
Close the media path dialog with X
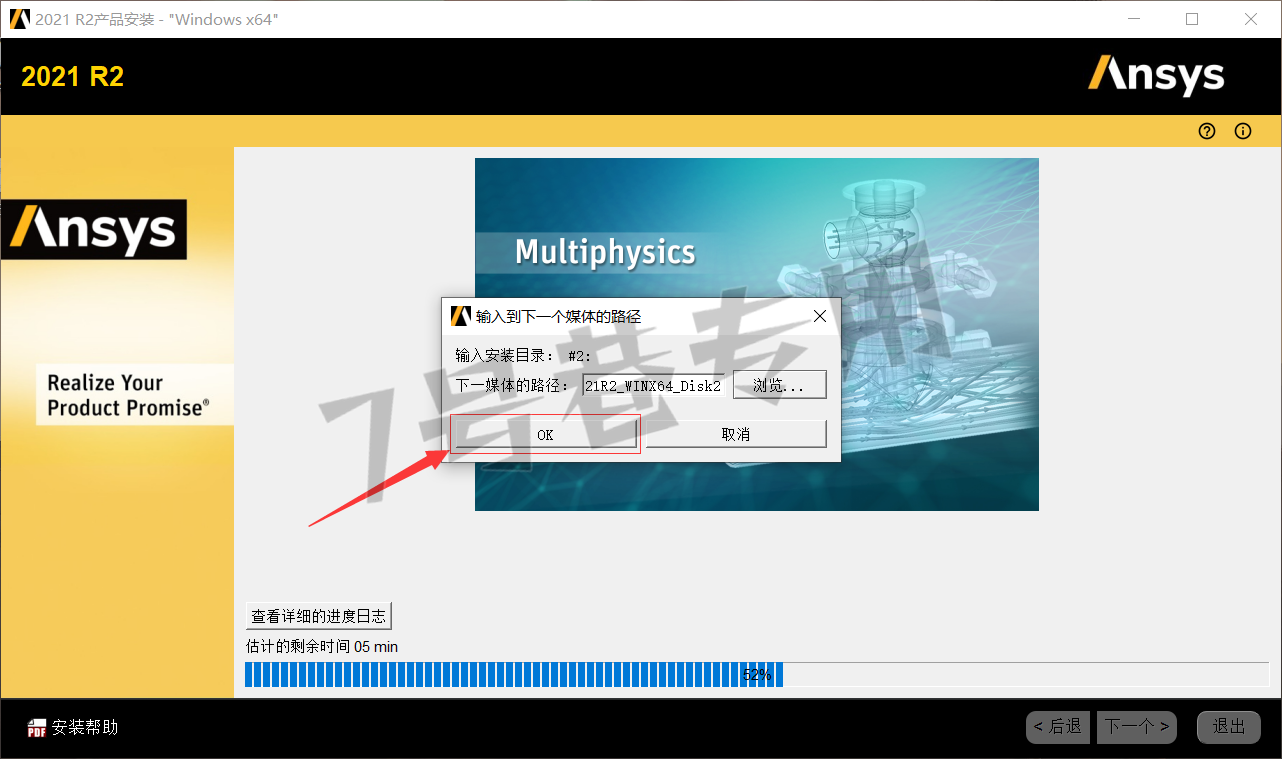click(x=819, y=316)
